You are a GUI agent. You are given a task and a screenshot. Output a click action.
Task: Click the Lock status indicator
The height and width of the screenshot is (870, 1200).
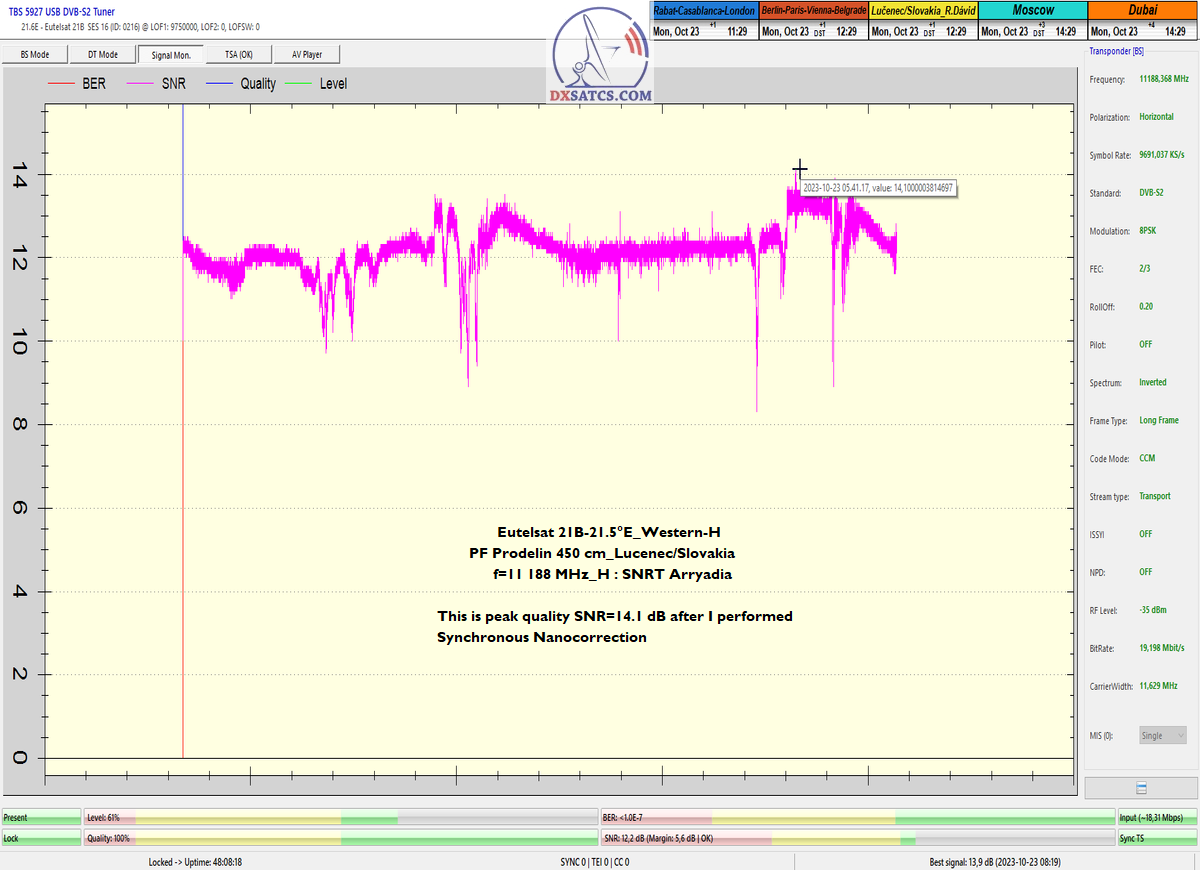[x=41, y=838]
